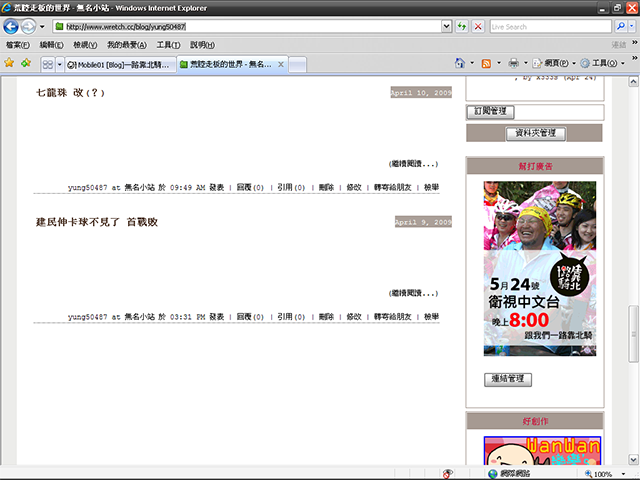
Task: Click the 一路靠北騎 cycling ad banner
Action: point(540,269)
